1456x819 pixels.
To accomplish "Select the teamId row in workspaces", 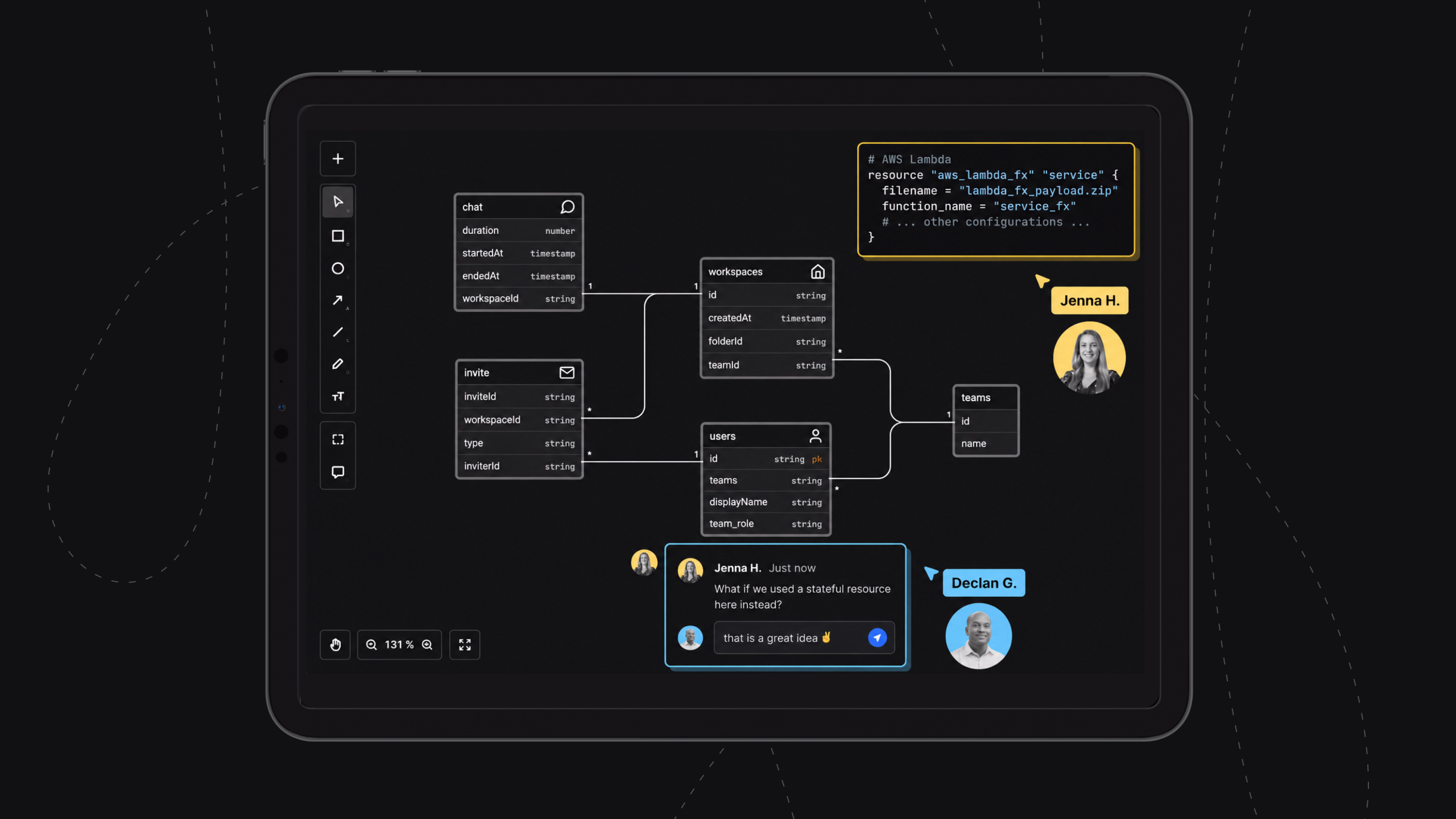I will [x=767, y=365].
